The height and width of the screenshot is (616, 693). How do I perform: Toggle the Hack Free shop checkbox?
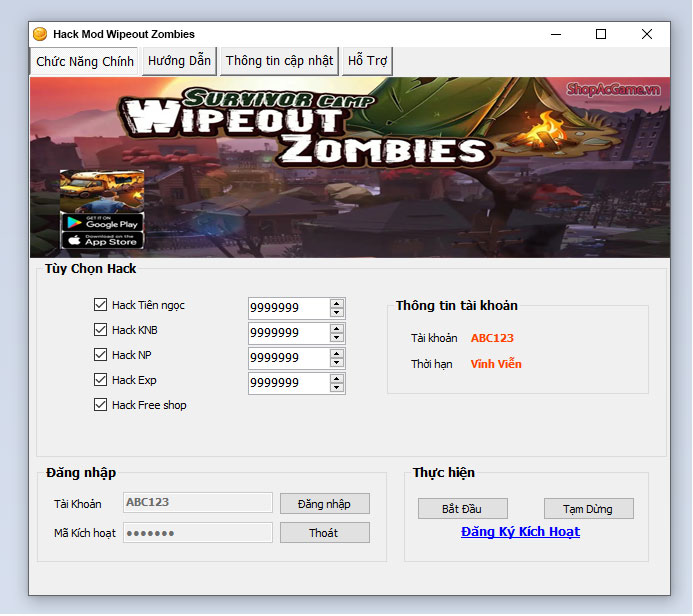point(100,405)
